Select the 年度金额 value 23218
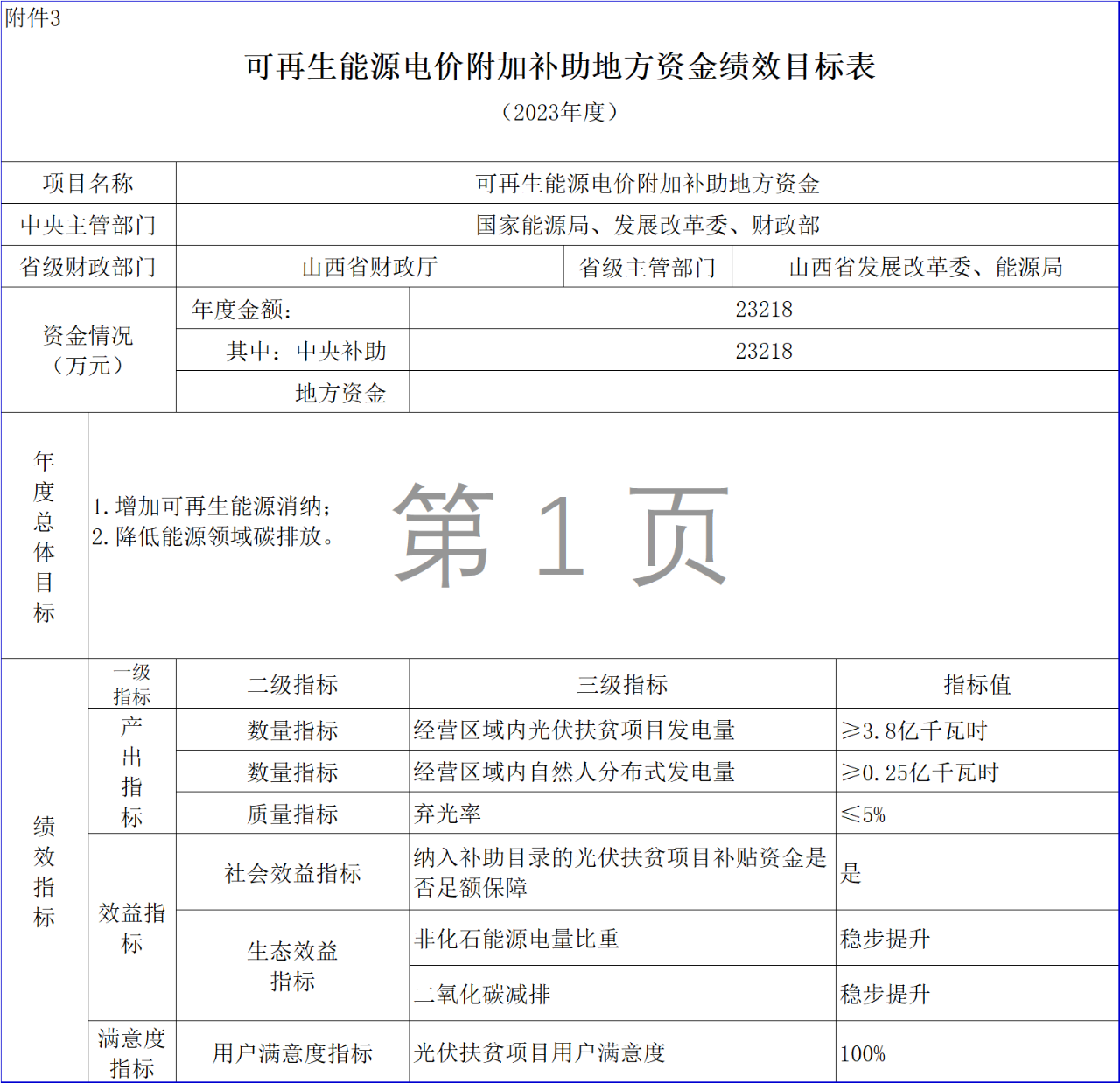 764,309
